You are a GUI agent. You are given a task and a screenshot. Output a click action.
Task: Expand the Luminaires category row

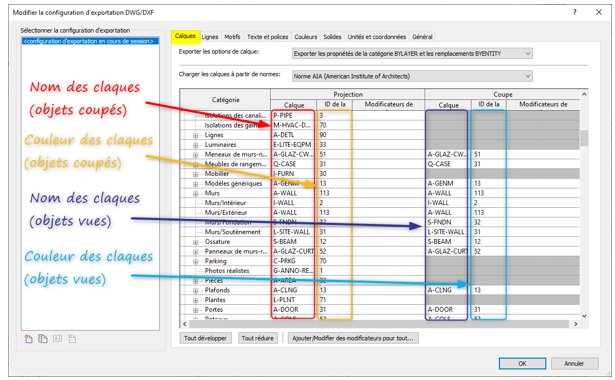point(195,145)
